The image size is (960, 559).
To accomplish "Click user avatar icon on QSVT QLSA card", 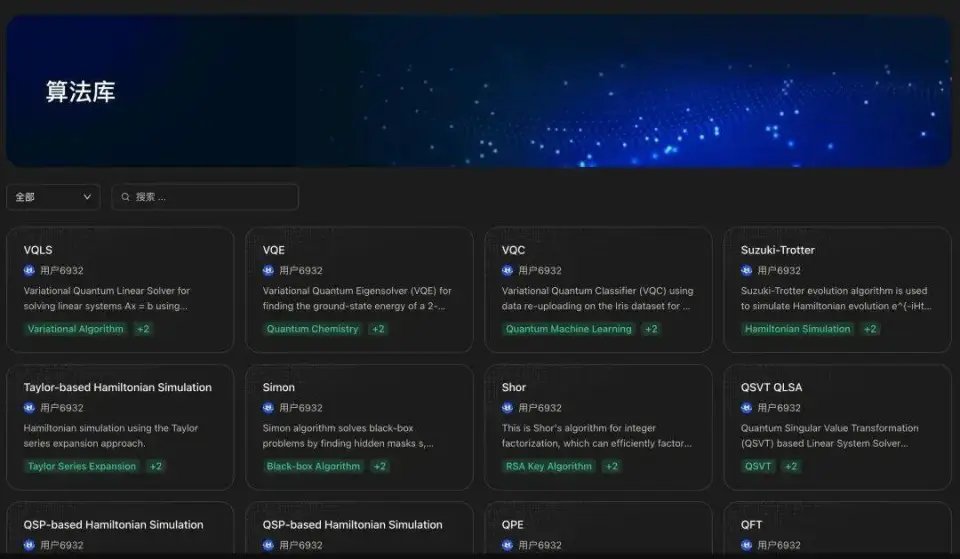I will 746,407.
